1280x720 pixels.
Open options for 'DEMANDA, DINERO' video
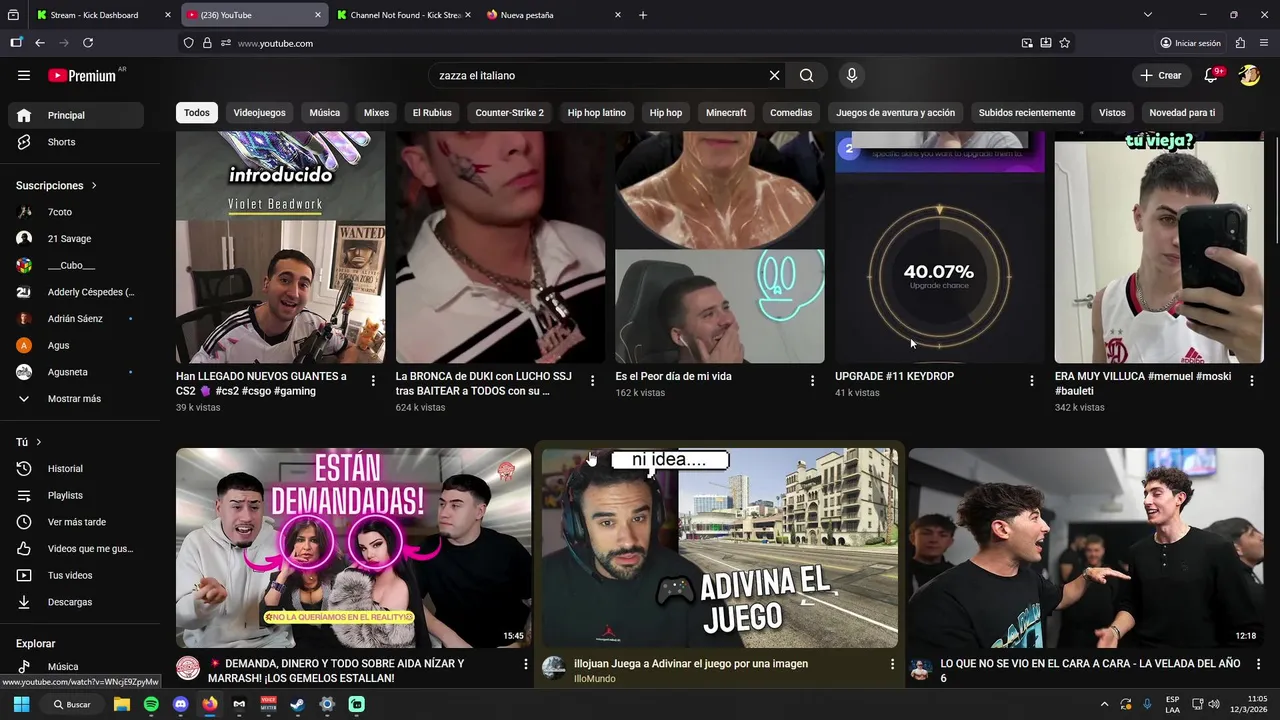point(525,664)
